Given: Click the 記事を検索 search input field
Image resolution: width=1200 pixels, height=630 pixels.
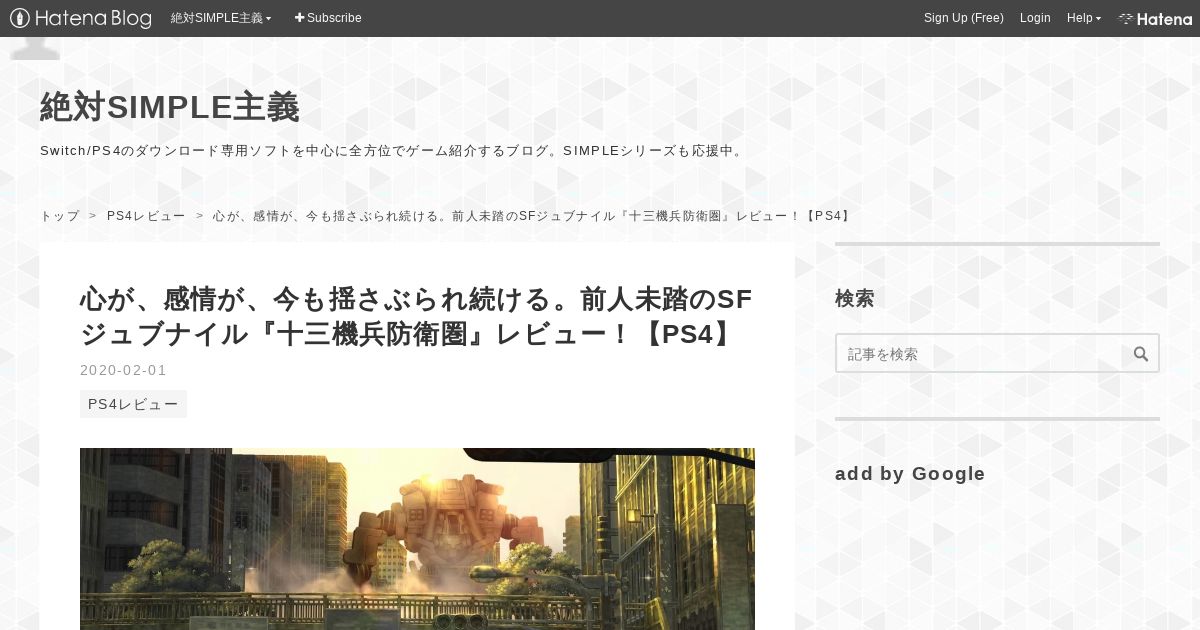Looking at the screenshot, I should pos(980,353).
